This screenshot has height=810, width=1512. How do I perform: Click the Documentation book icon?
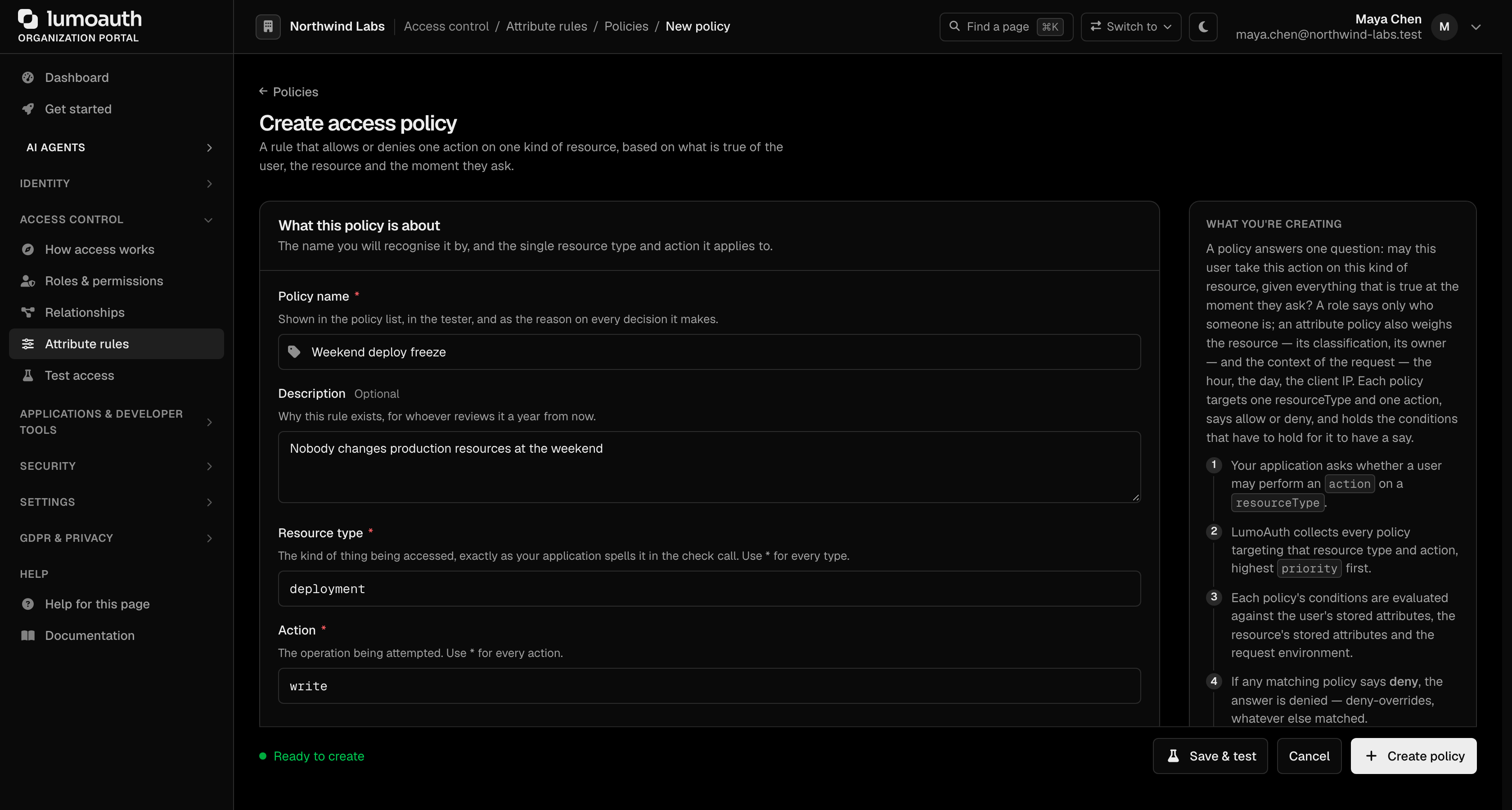[27, 636]
